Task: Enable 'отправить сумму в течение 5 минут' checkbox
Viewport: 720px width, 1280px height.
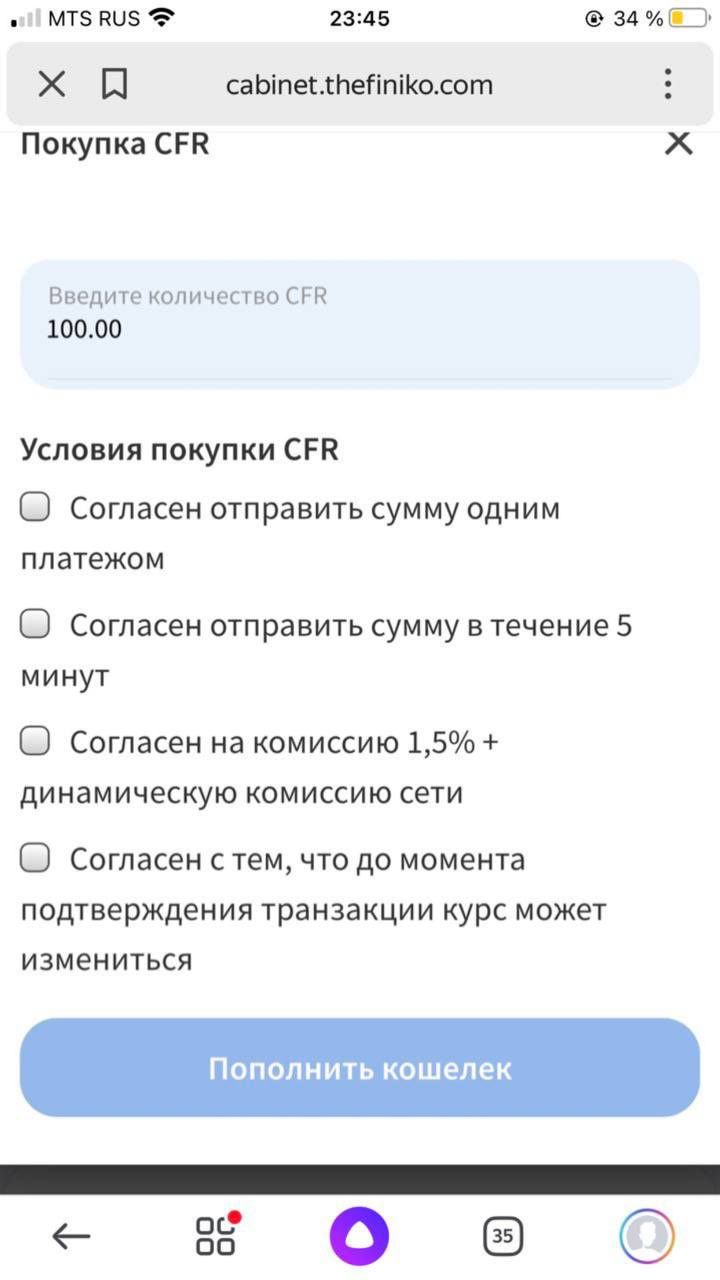Action: click(x=36, y=626)
